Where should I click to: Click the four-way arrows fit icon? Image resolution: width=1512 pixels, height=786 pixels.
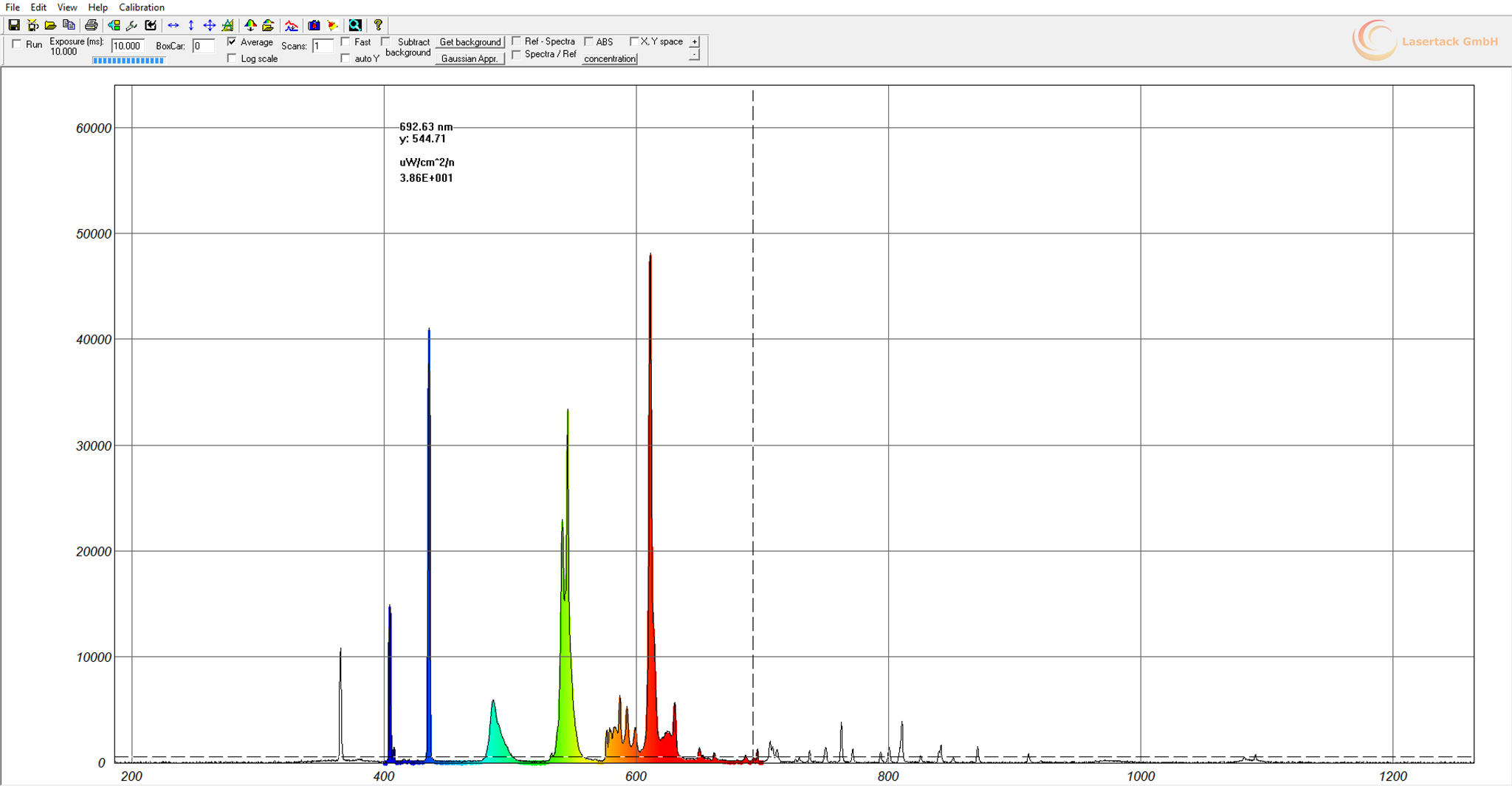pyautogui.click(x=210, y=25)
